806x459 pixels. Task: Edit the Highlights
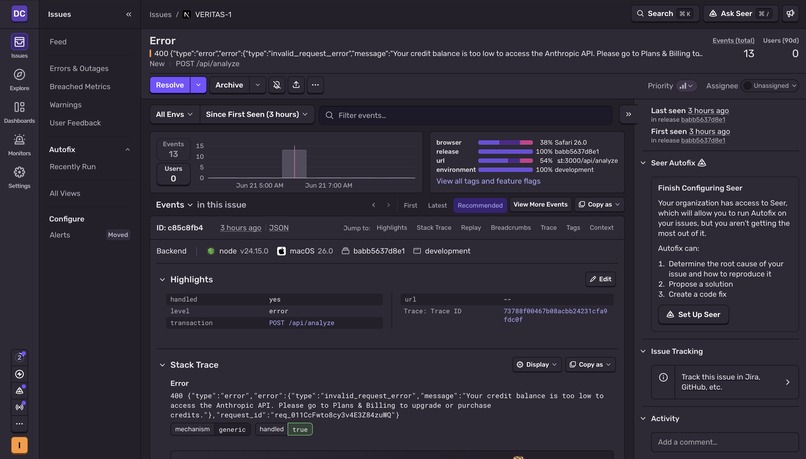[600, 279]
